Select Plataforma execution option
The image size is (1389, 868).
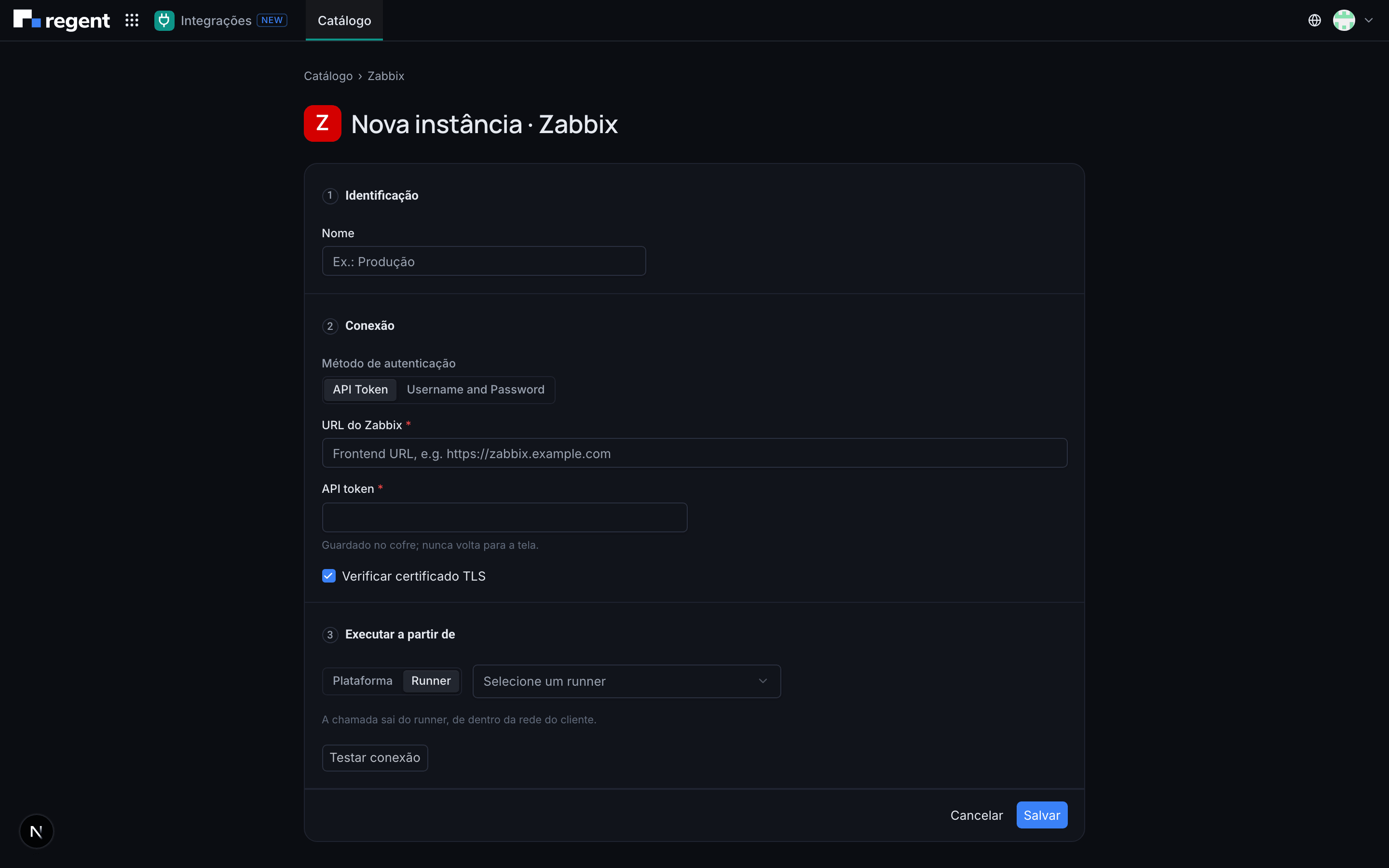363,681
